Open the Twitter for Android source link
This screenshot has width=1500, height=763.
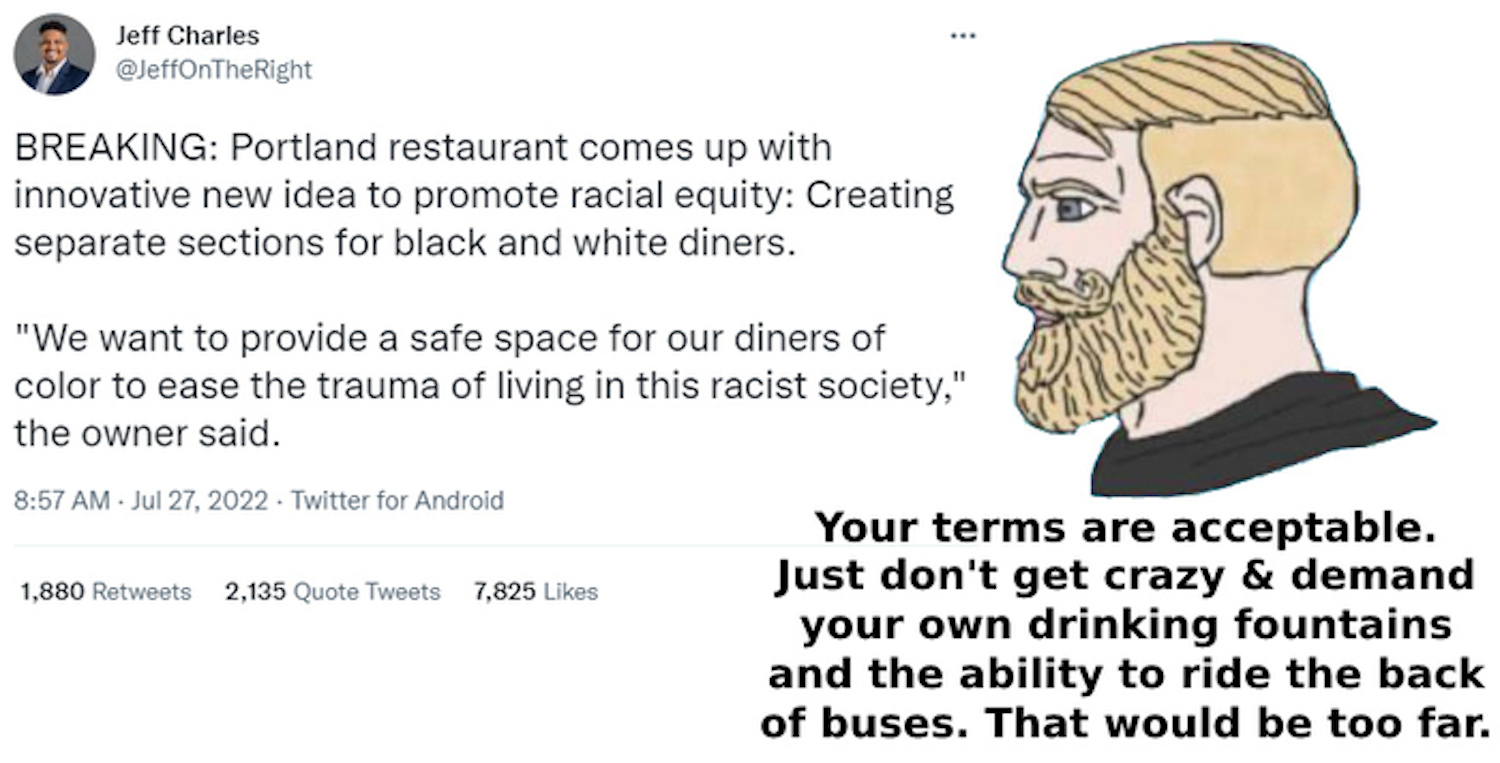click(397, 500)
